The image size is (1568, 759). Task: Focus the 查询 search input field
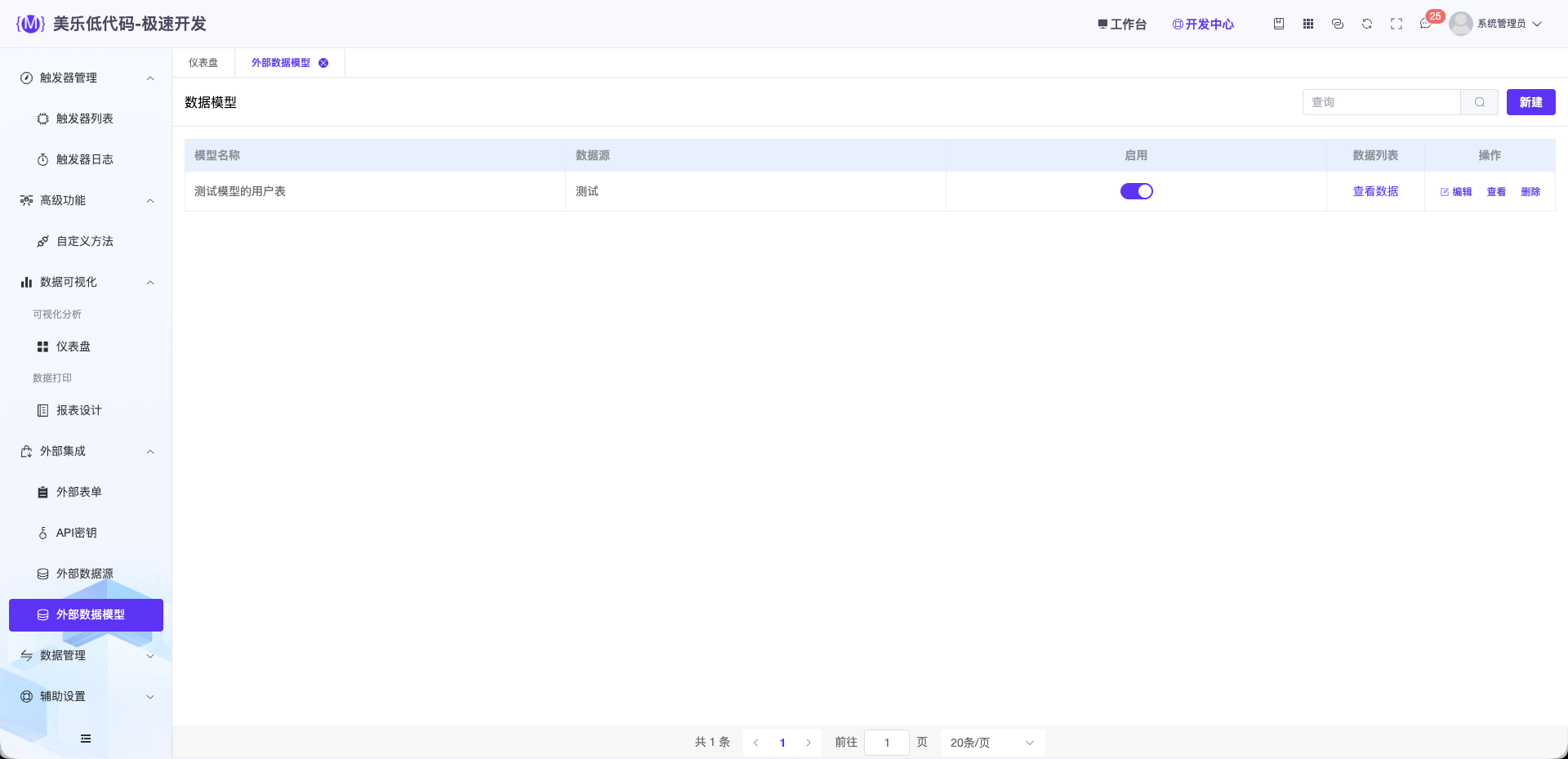tap(1381, 102)
